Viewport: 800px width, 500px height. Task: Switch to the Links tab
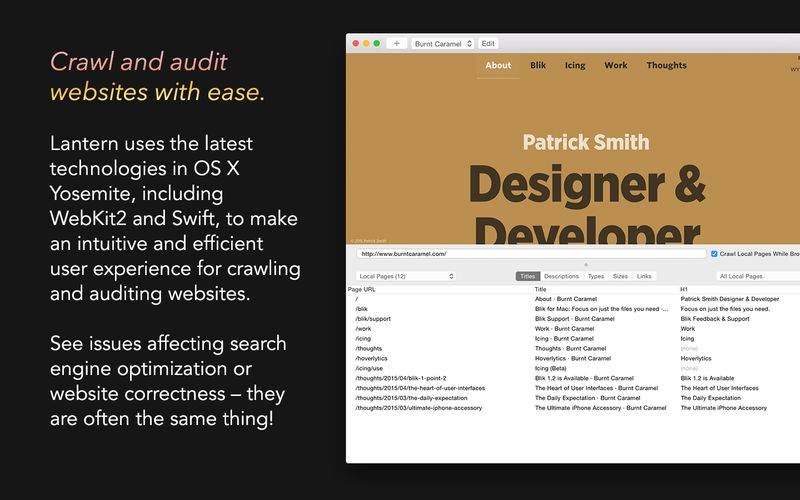[644, 276]
